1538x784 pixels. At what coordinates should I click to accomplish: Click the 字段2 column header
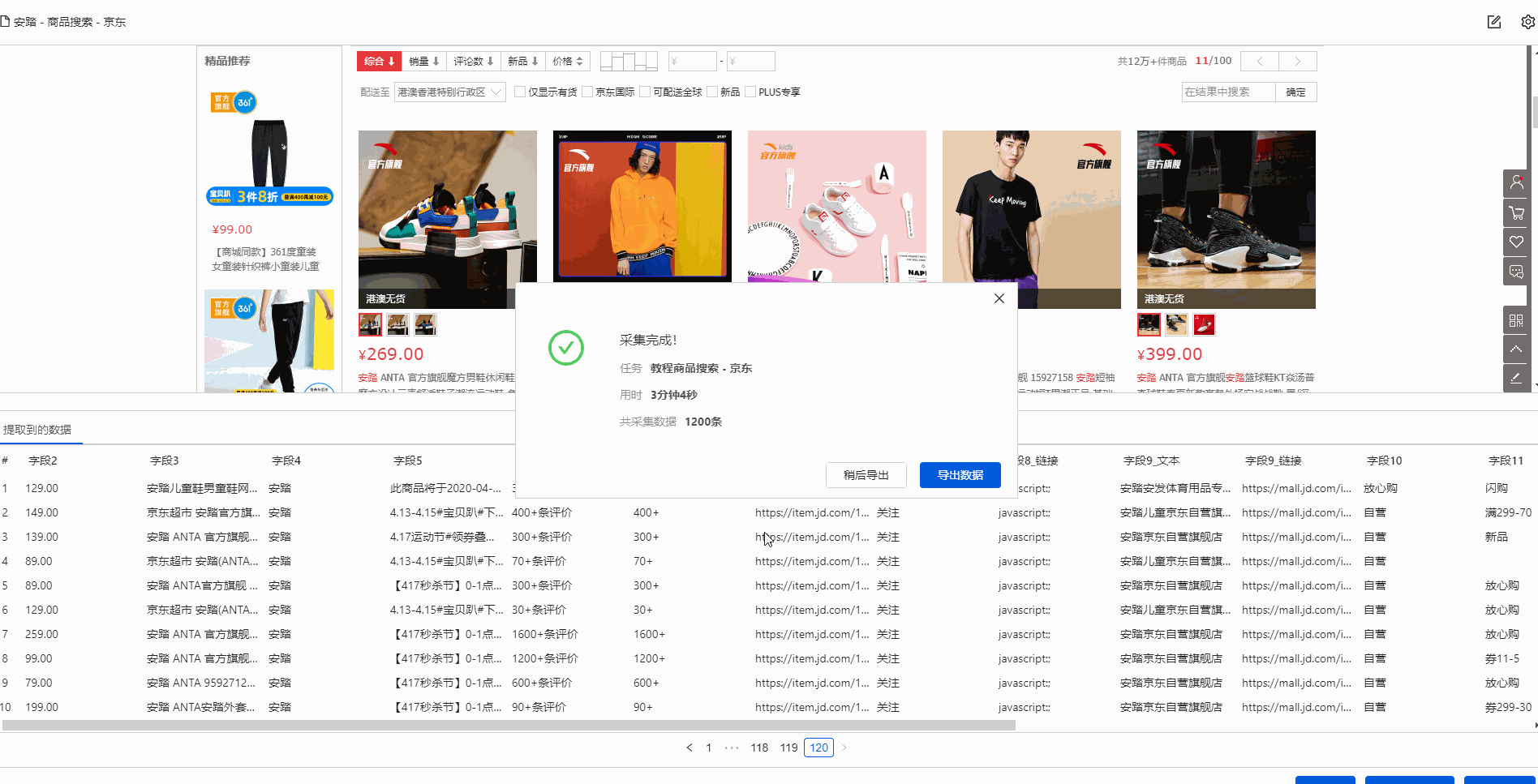[x=43, y=461]
